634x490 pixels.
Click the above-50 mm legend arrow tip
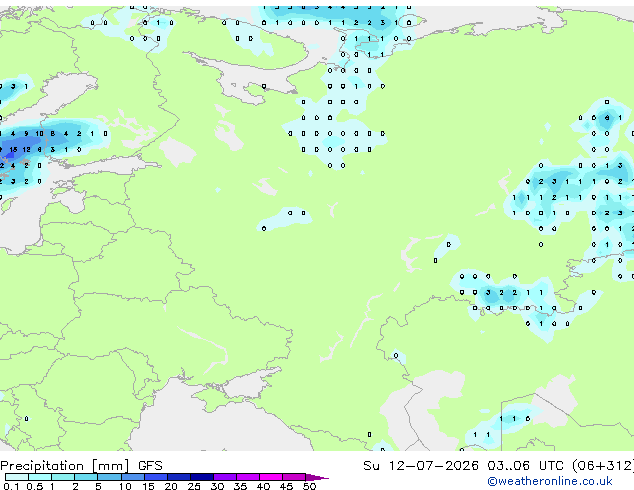[317, 477]
